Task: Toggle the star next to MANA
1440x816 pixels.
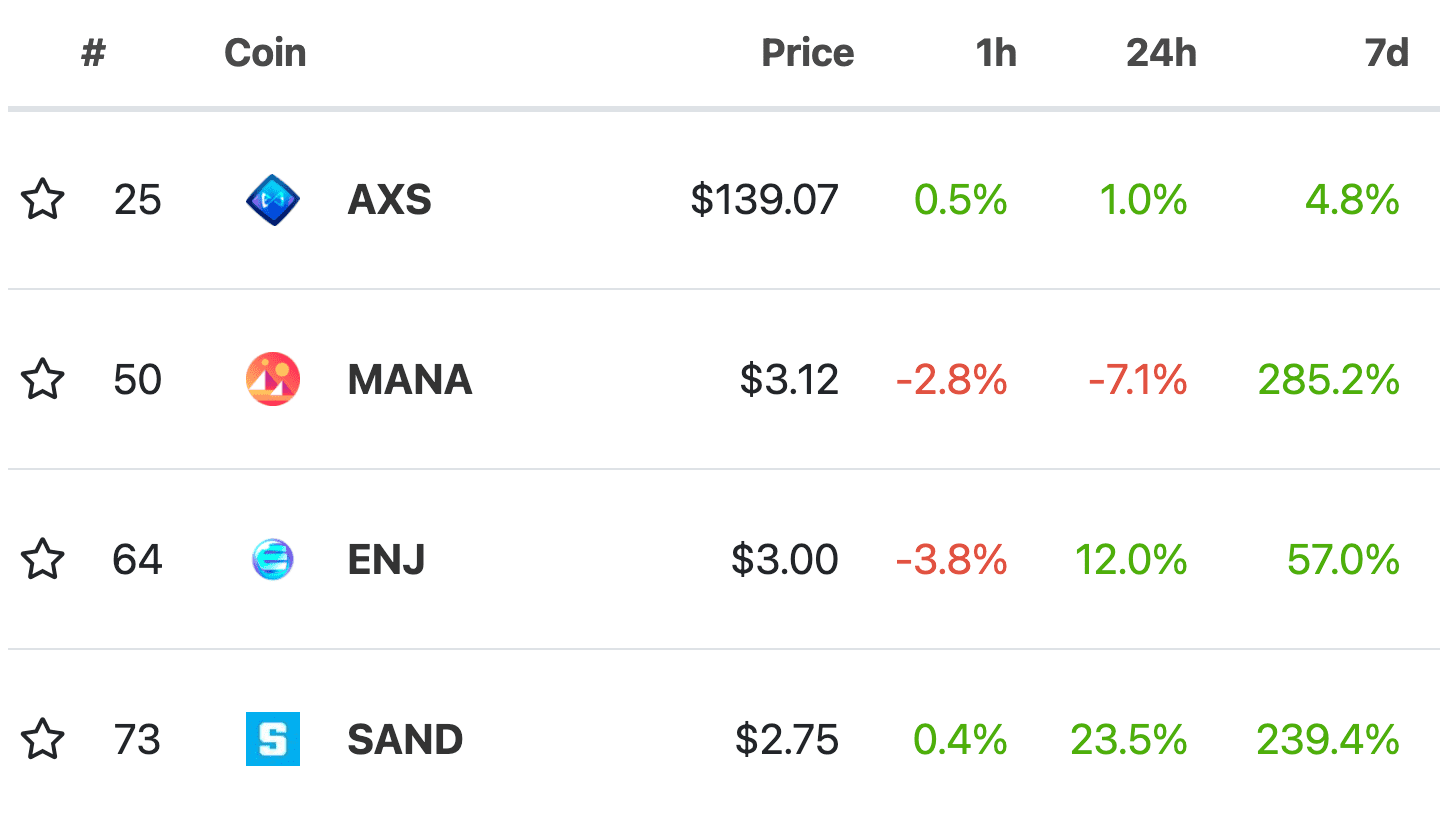Action: pyautogui.click(x=42, y=380)
